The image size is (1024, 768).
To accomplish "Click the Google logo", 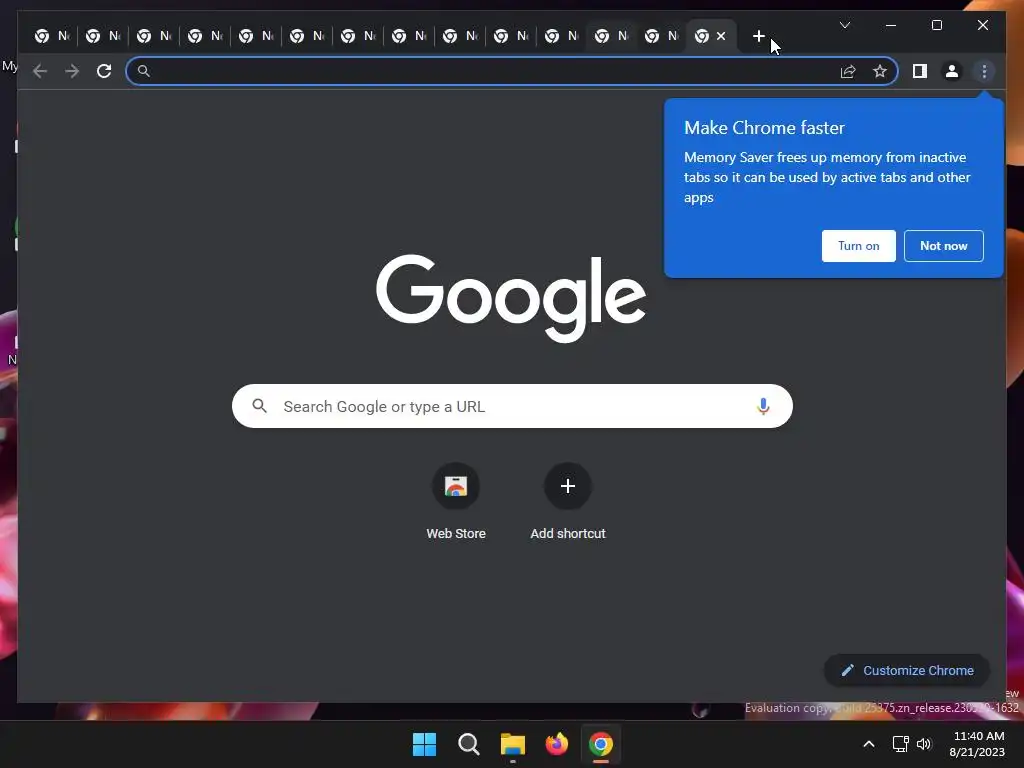I will point(511,298).
